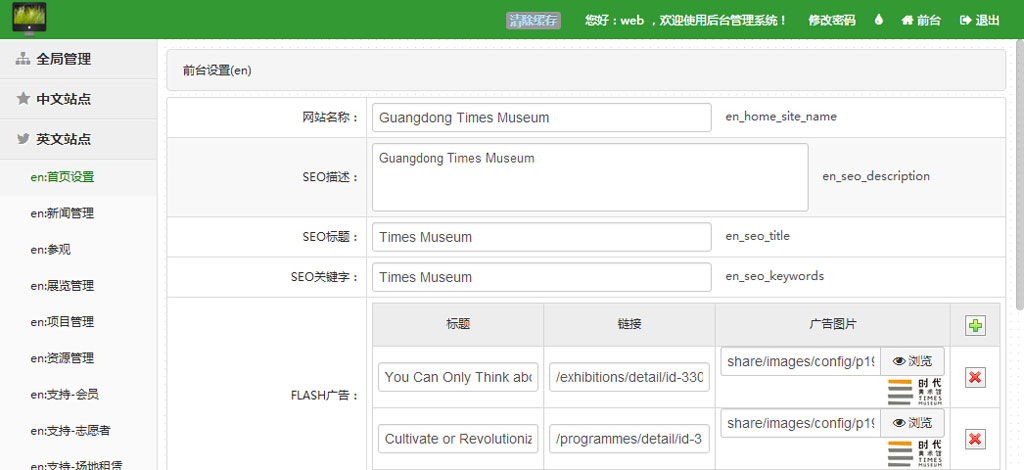Collapse 英文站点 sidebar section
The image size is (1024, 470).
[64, 139]
